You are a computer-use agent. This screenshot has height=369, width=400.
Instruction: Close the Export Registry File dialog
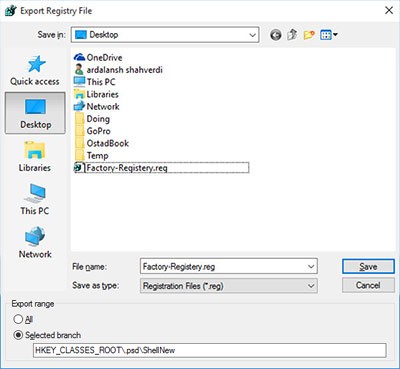coord(389,11)
